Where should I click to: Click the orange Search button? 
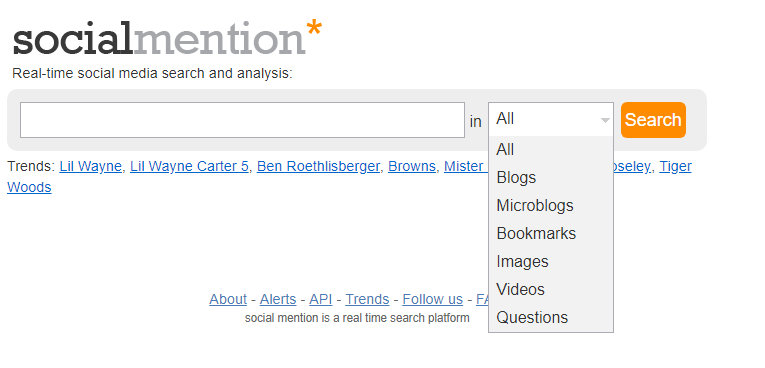tap(653, 120)
